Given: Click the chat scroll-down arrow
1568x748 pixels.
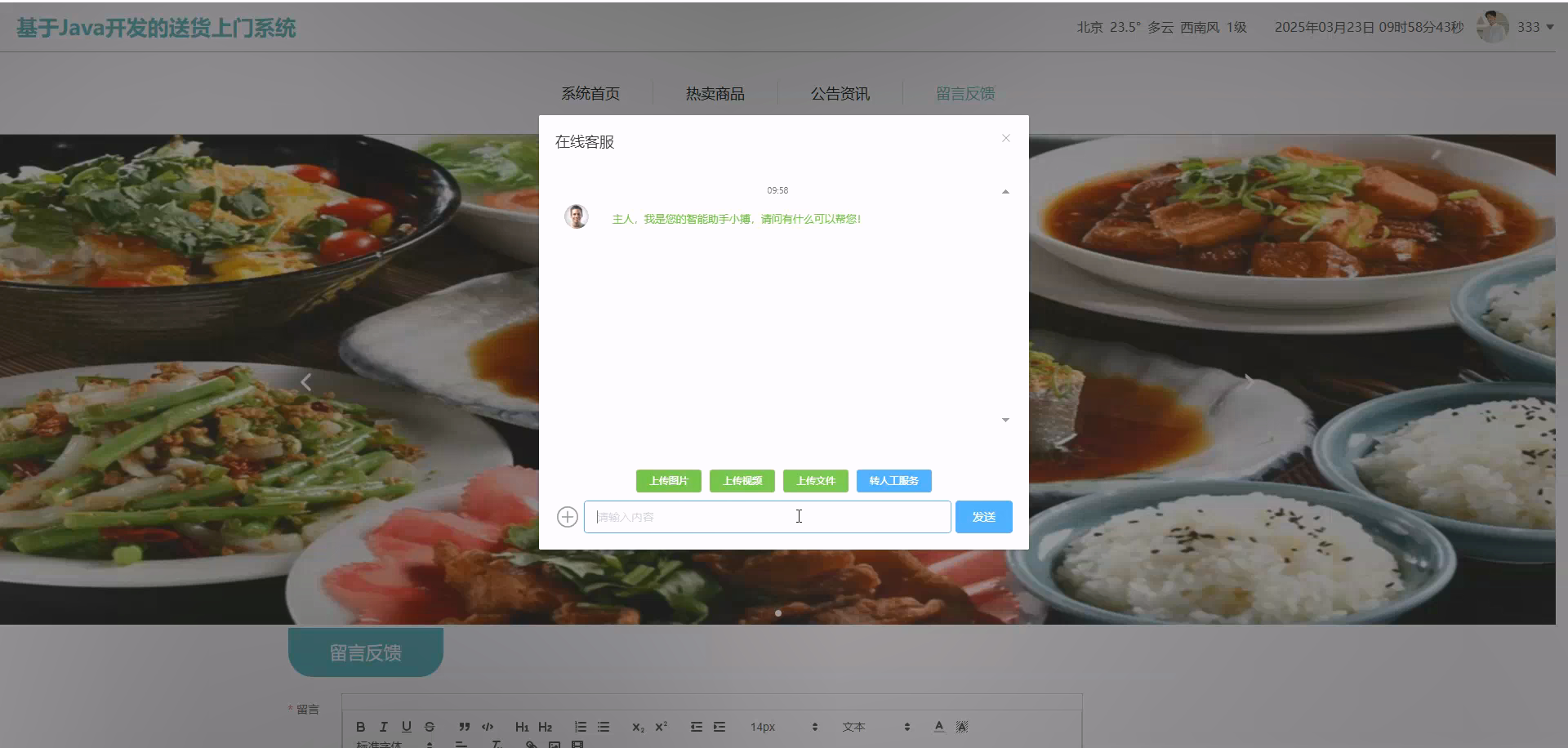Looking at the screenshot, I should (1005, 420).
